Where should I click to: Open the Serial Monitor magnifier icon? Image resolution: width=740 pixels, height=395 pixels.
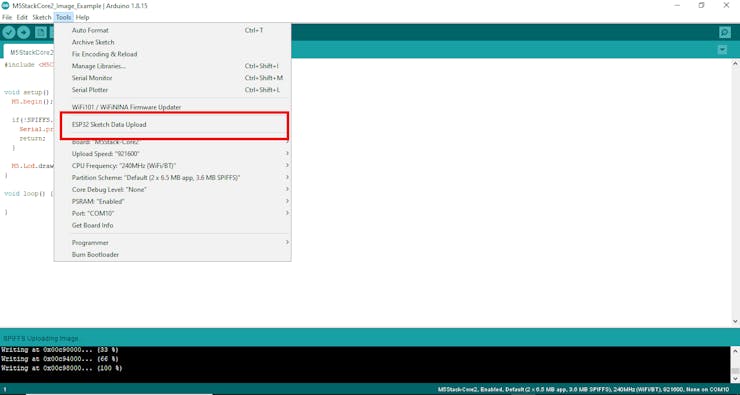(x=724, y=32)
